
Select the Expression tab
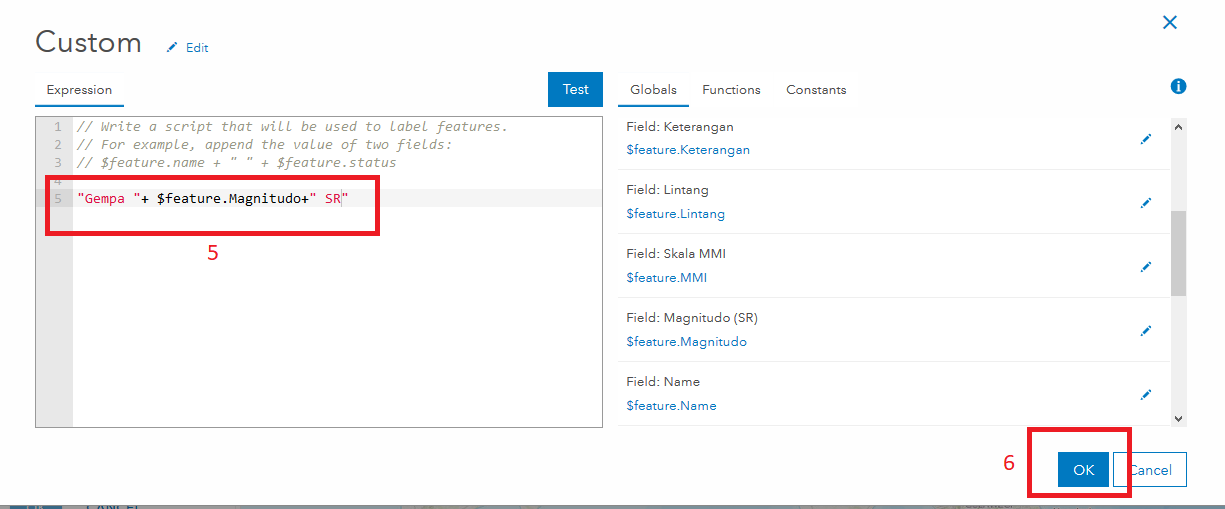click(x=79, y=89)
